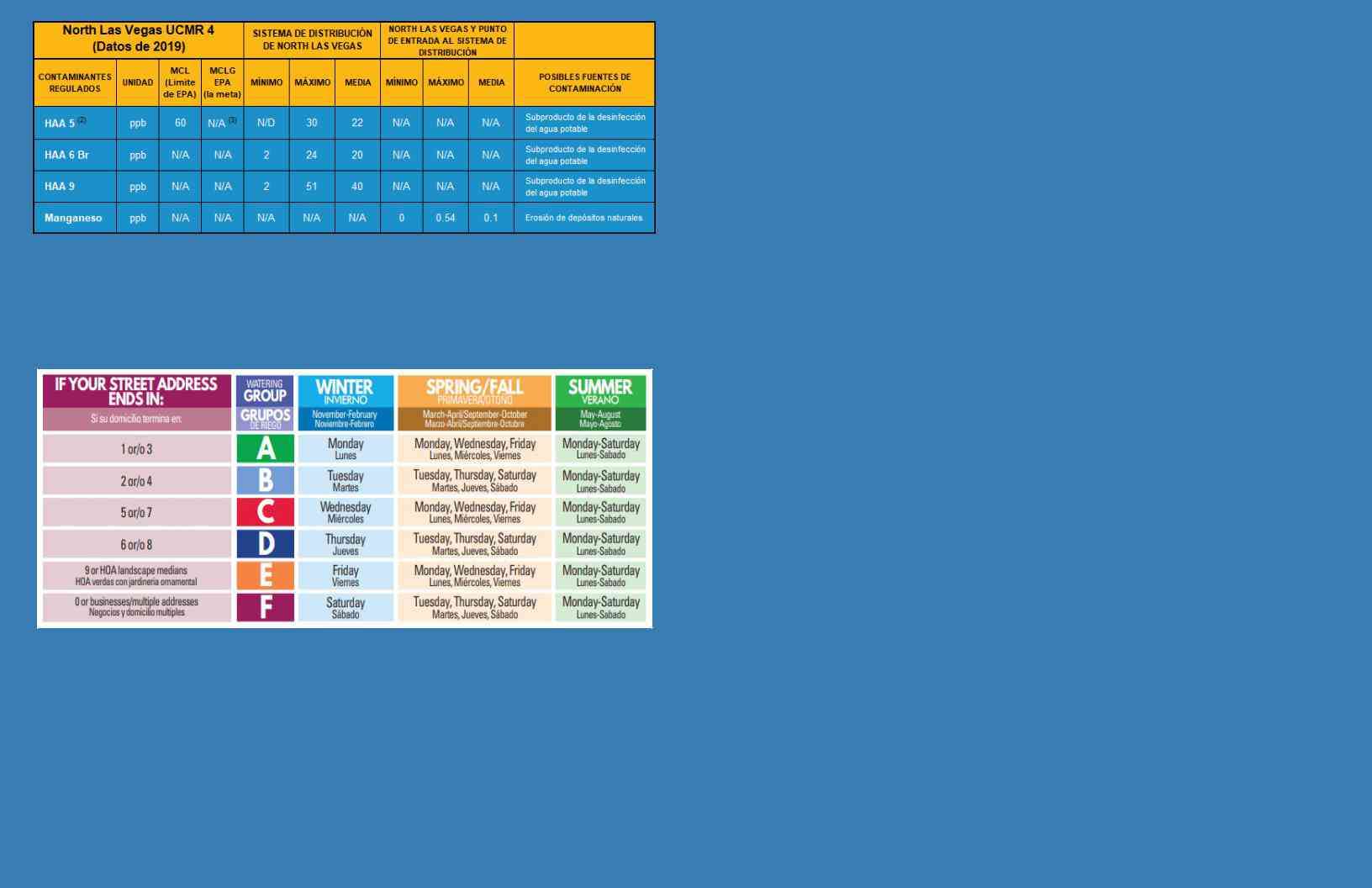The image size is (1372, 888).
Task: Click the 'WINTER INVIERNO' header
Action: point(346,391)
